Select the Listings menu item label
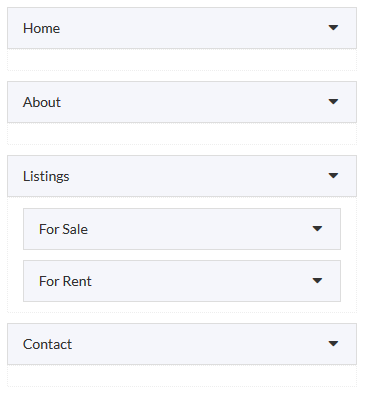 click(x=46, y=176)
